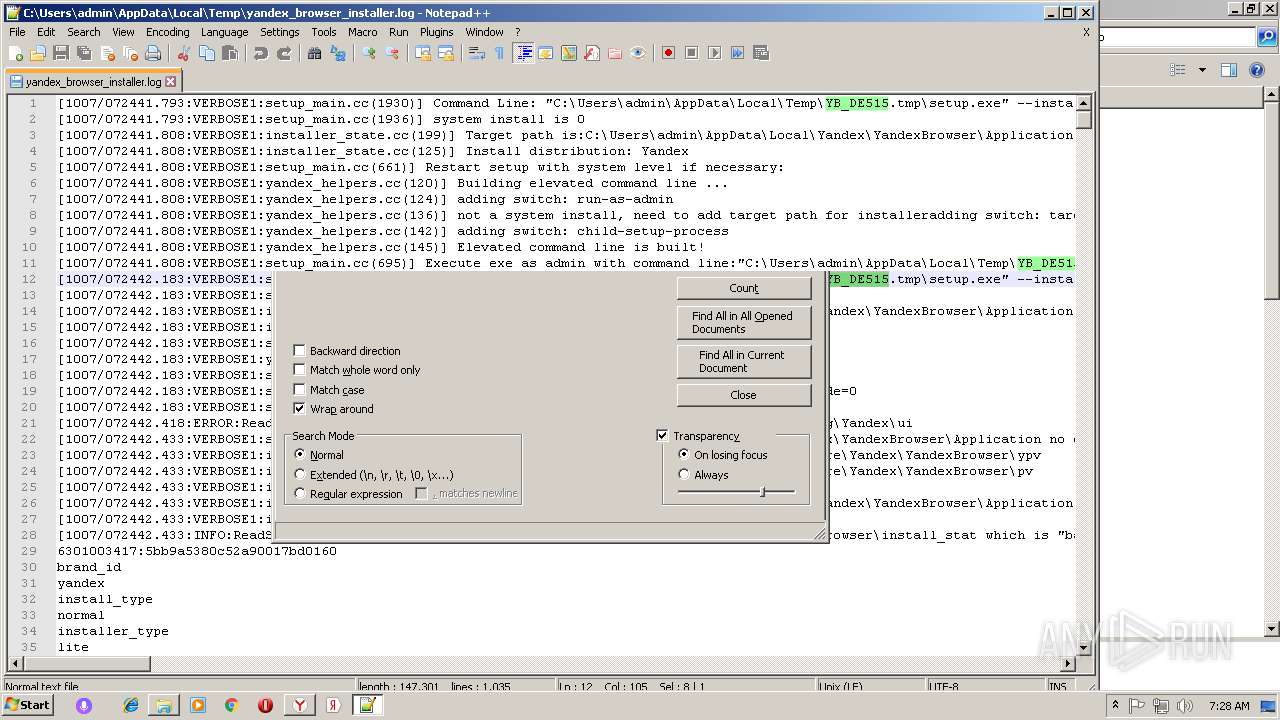Image resolution: width=1280 pixels, height=720 pixels.
Task: Check the Backward direction option
Action: pos(299,351)
